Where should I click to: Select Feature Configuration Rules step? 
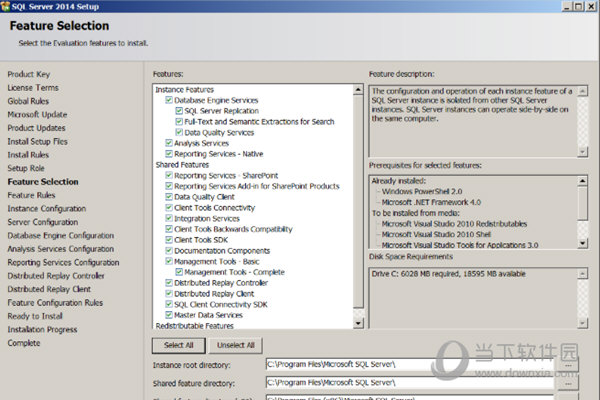click(55, 303)
